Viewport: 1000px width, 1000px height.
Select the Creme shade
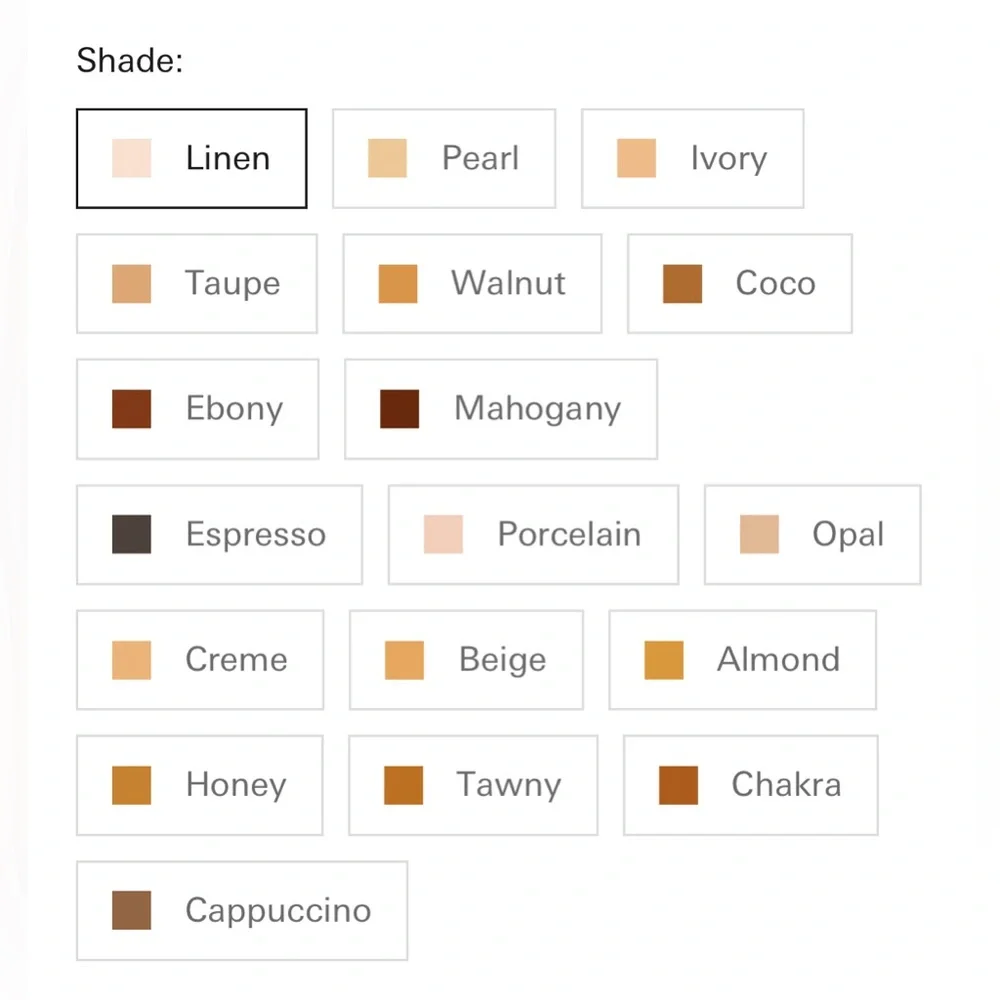click(x=200, y=659)
